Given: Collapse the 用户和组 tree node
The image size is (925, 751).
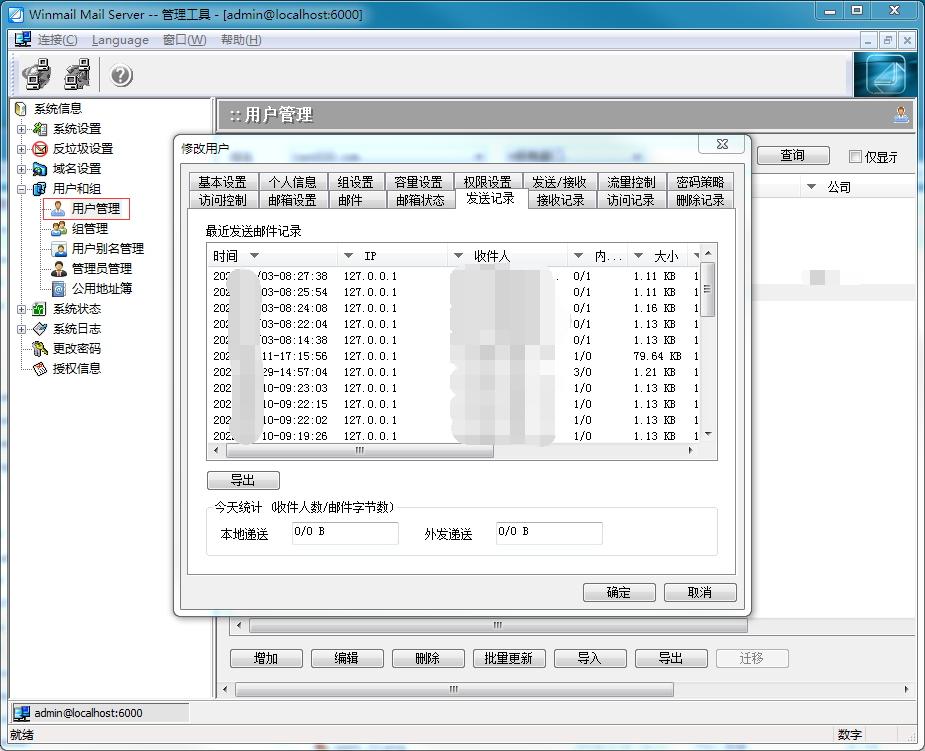Looking at the screenshot, I should pyautogui.click(x=20, y=188).
